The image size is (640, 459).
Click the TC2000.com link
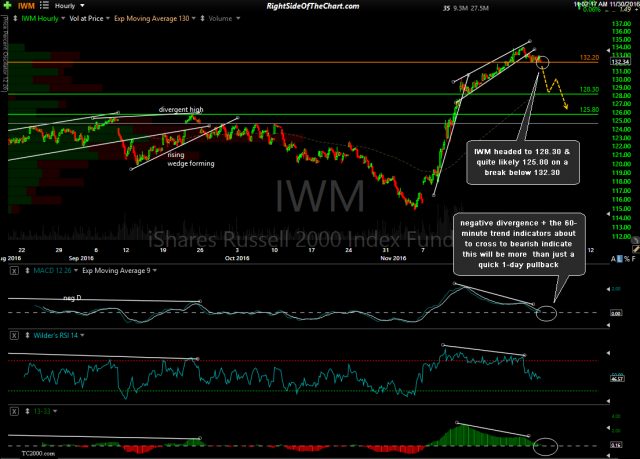[x=38, y=453]
